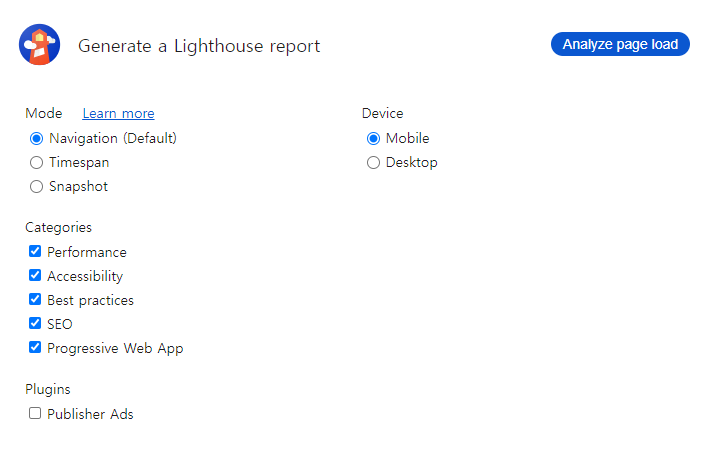Open the Learn more link
The width and height of the screenshot is (702, 462).
click(x=118, y=114)
